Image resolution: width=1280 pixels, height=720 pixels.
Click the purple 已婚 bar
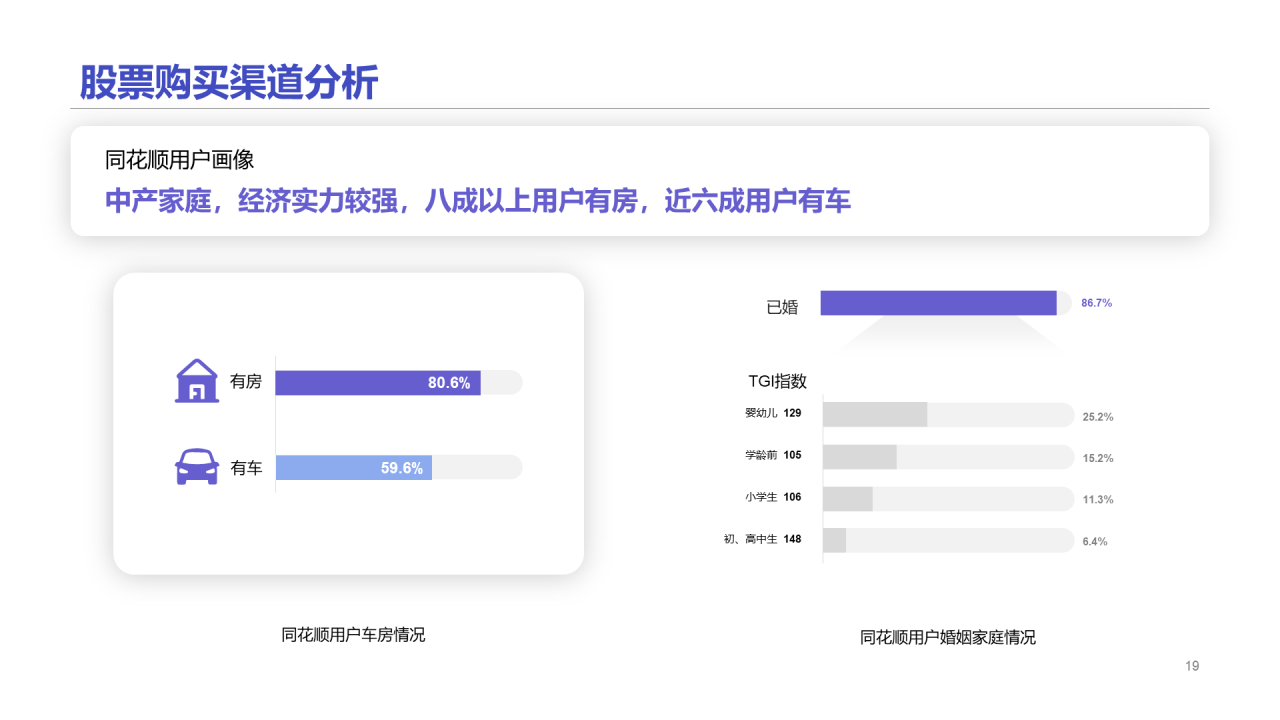coord(938,303)
